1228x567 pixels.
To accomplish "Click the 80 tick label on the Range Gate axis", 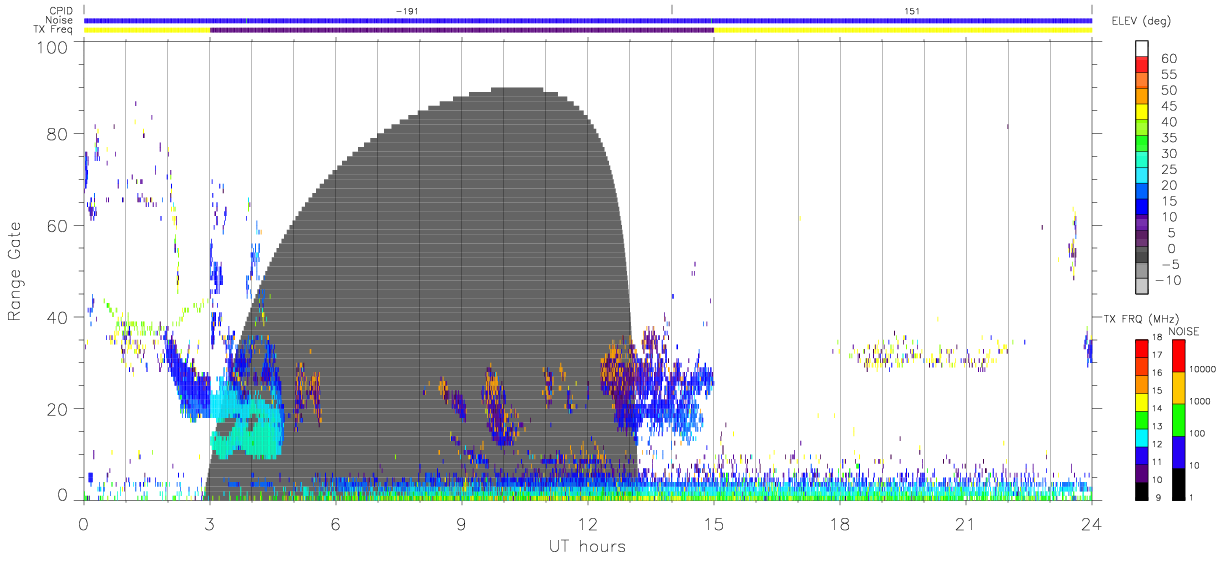I will pos(58,134).
